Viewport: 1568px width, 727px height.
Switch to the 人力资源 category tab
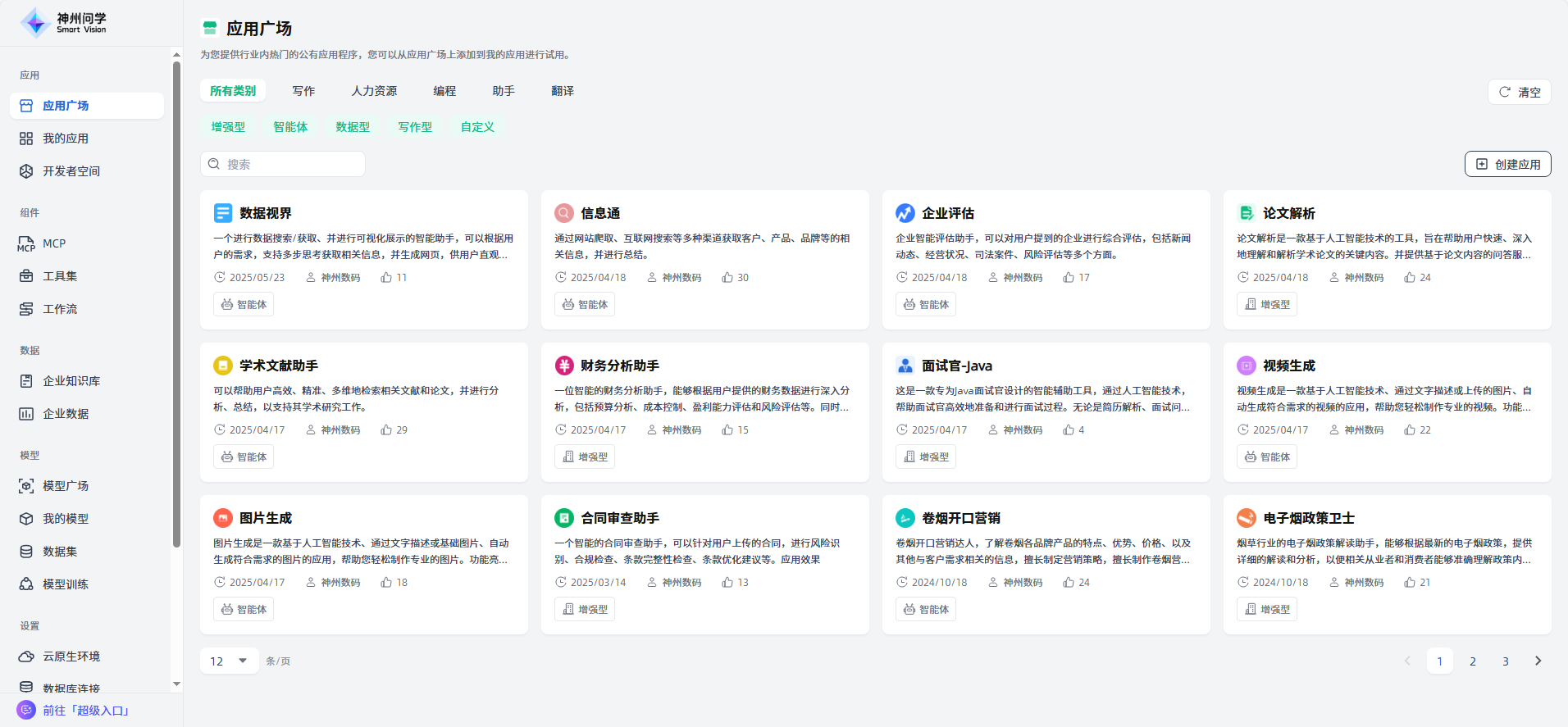click(x=374, y=91)
